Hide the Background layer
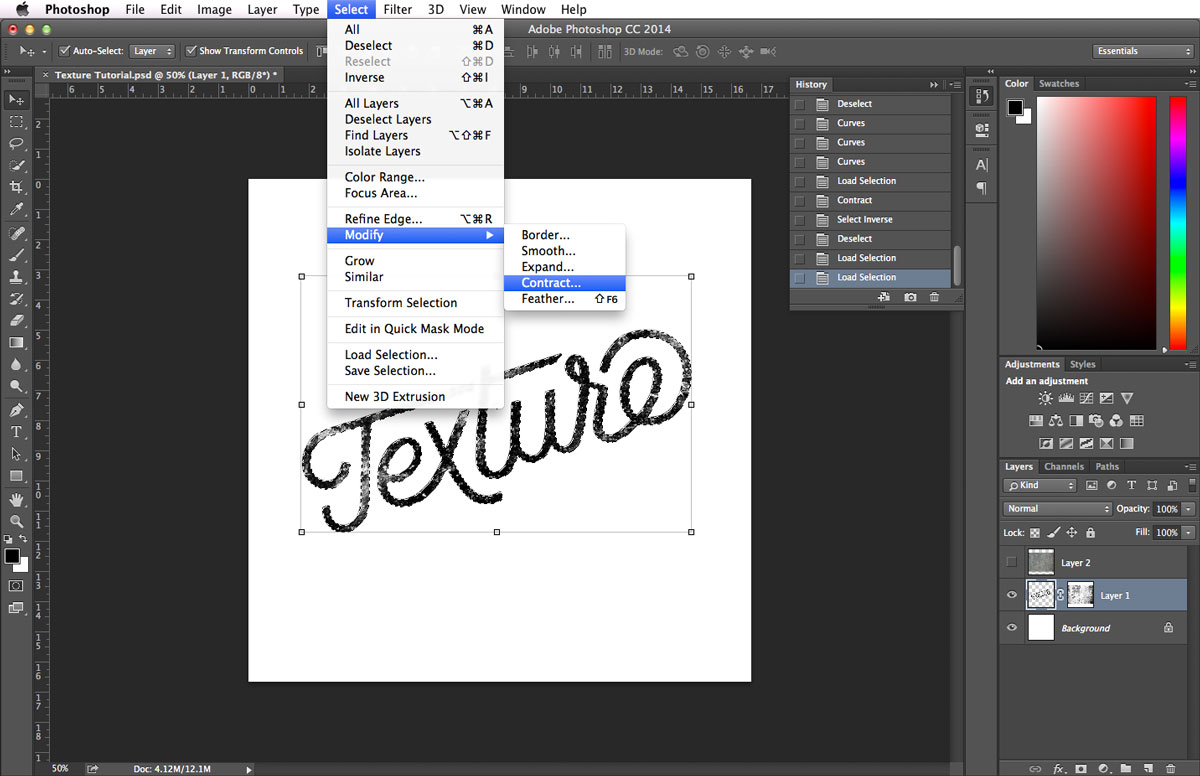This screenshot has width=1200, height=776. coord(1011,627)
